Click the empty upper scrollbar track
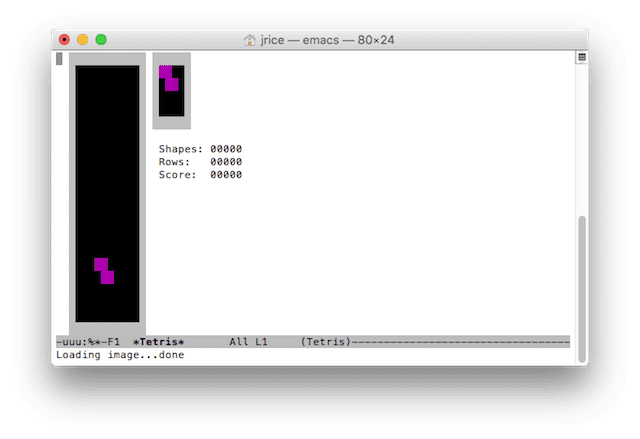 tap(581, 140)
